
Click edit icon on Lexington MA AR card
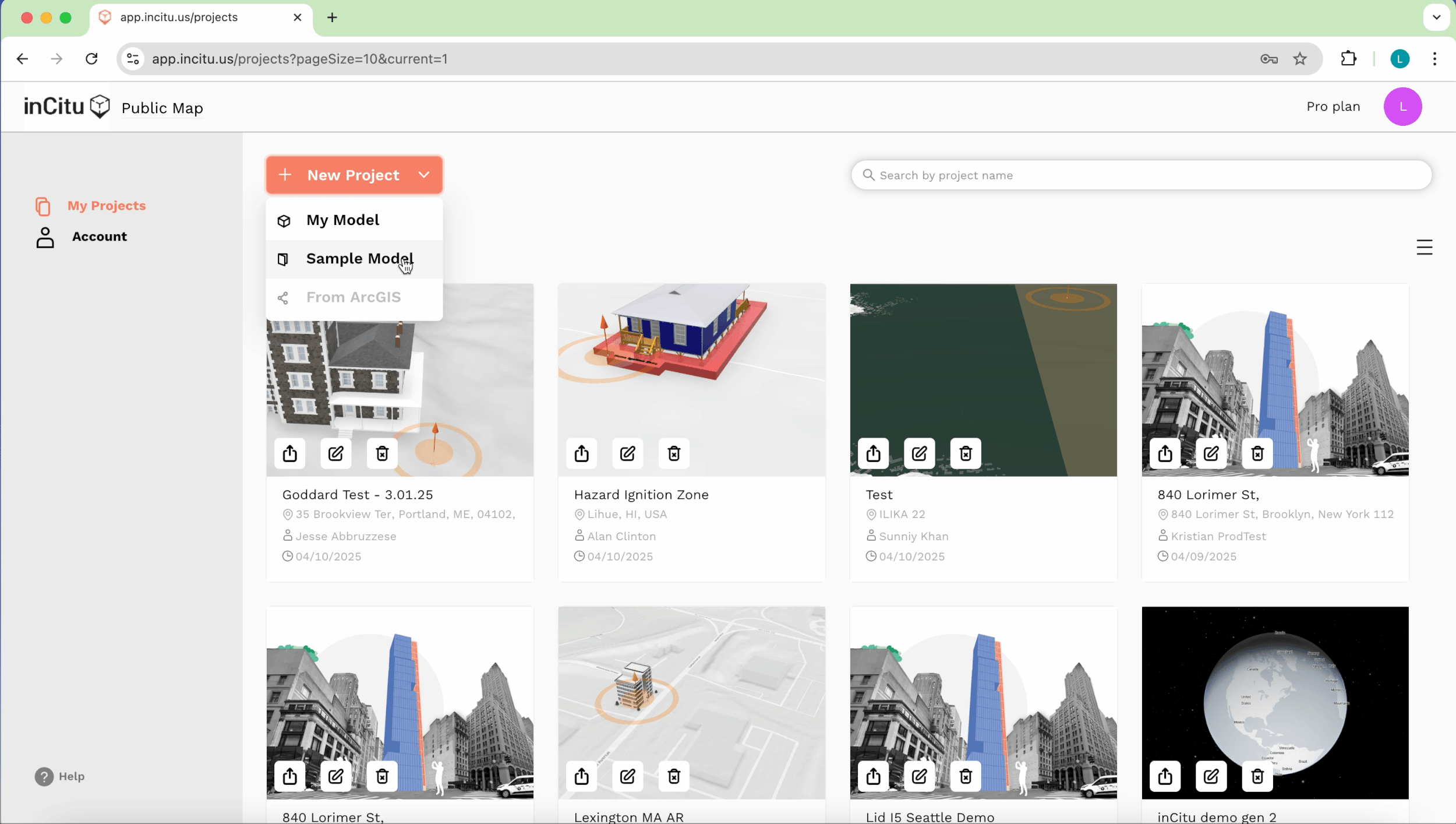[x=627, y=776]
